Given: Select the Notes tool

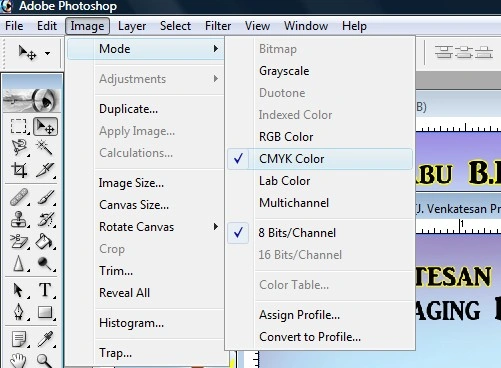Looking at the screenshot, I should click(19, 339).
